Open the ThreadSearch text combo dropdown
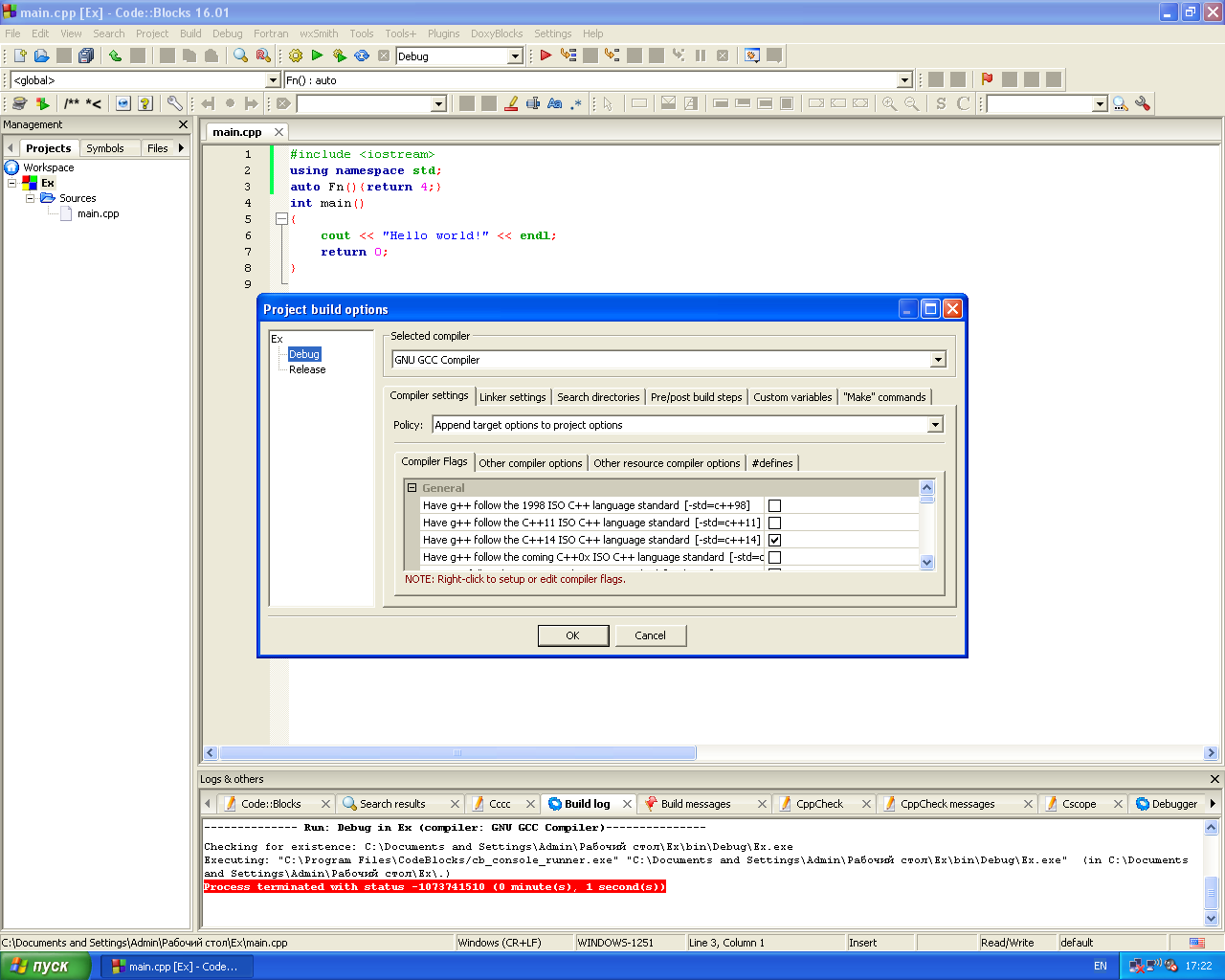Viewport: 1225px width, 980px height. point(1100,103)
